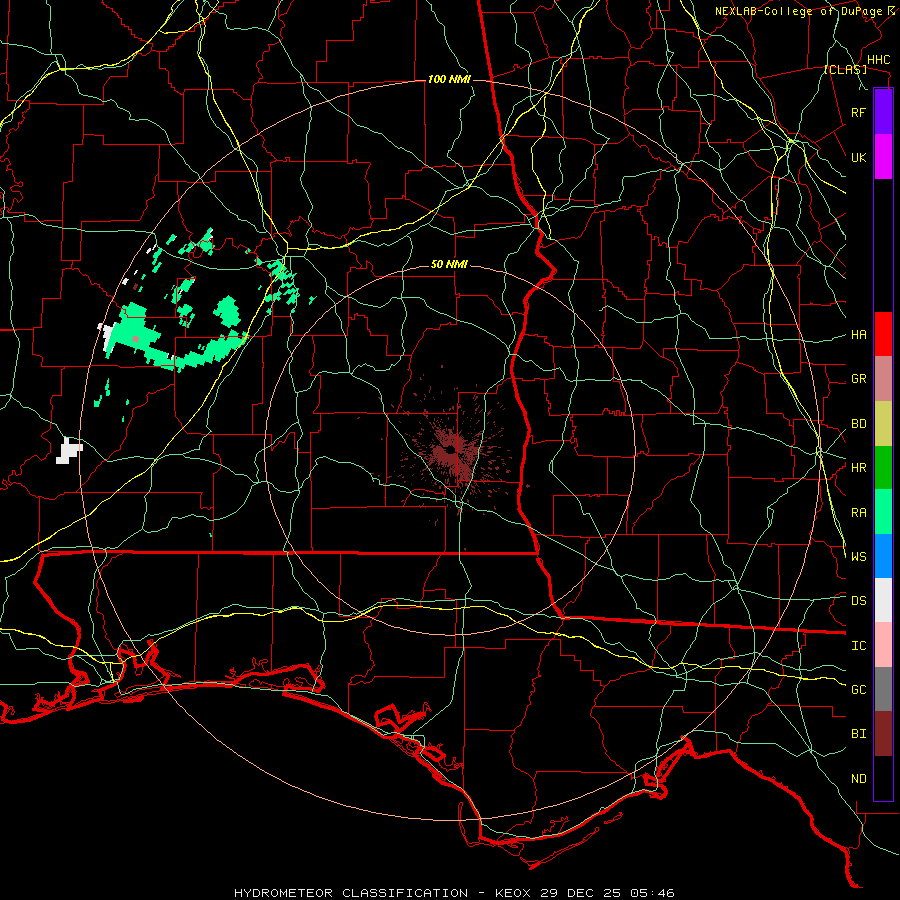
Task: Click the HA legend label
Action: [858, 335]
